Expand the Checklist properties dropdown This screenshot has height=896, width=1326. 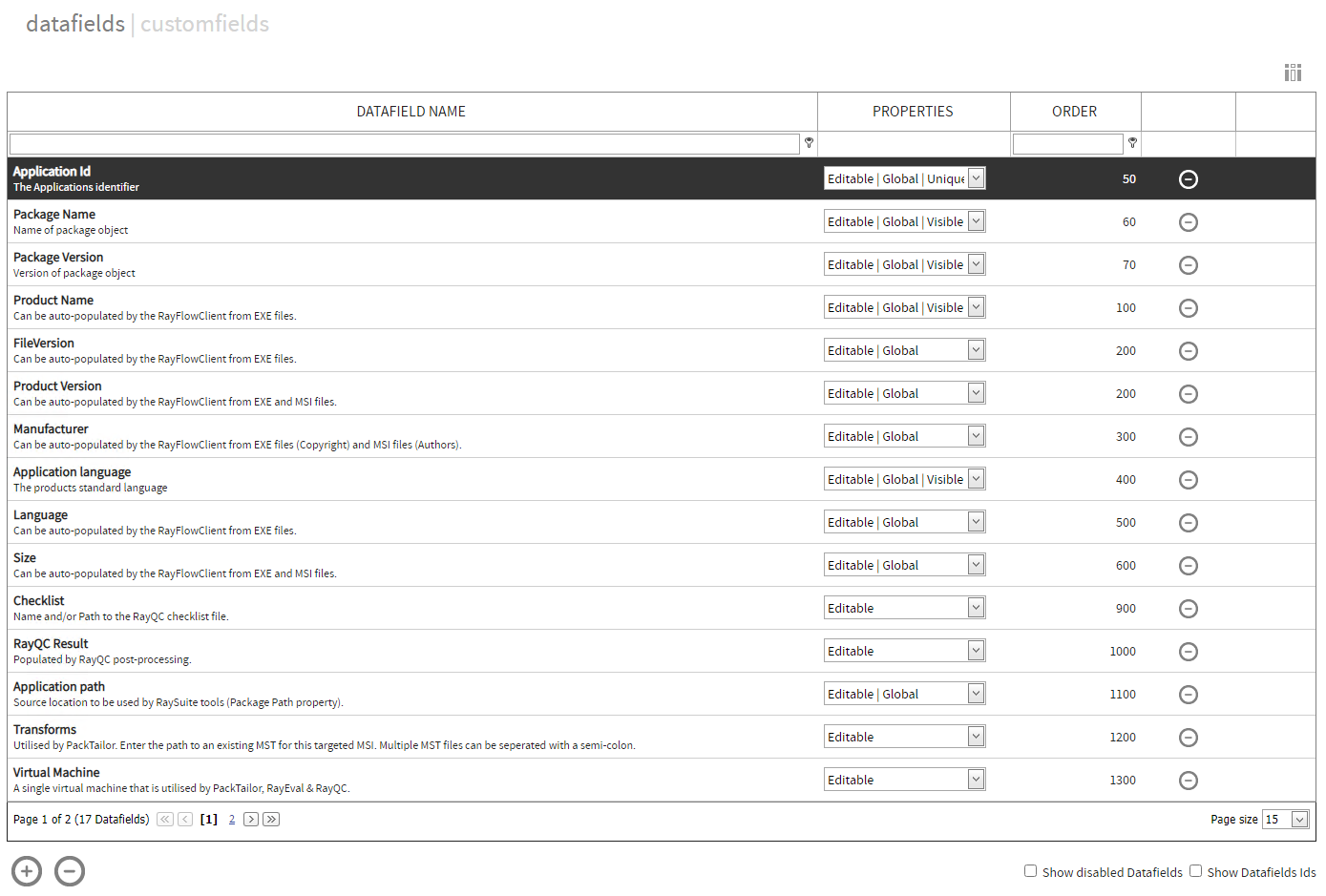[x=976, y=608]
